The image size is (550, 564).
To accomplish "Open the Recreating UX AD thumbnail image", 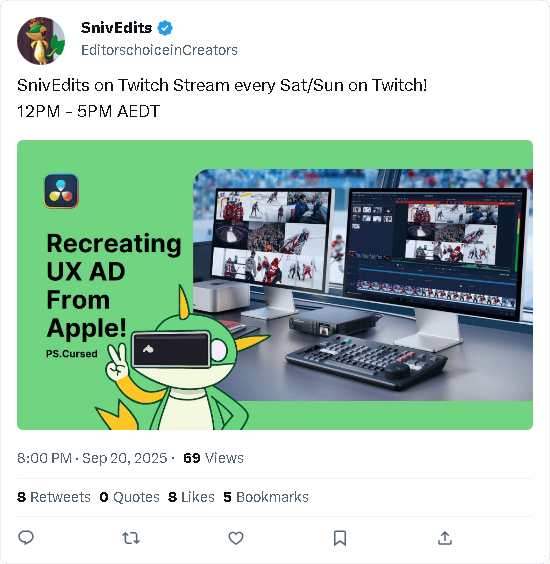I will coord(275,285).
